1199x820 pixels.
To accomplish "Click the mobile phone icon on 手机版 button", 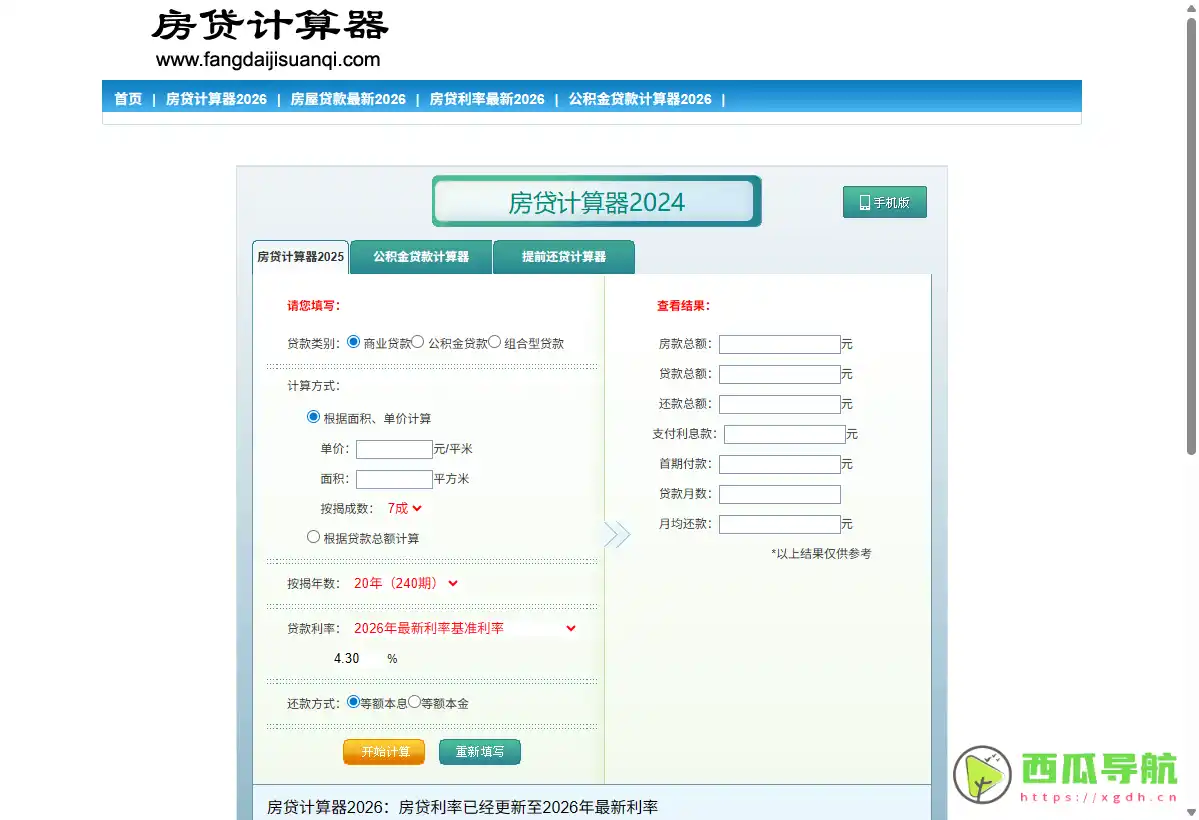I will click(x=864, y=202).
